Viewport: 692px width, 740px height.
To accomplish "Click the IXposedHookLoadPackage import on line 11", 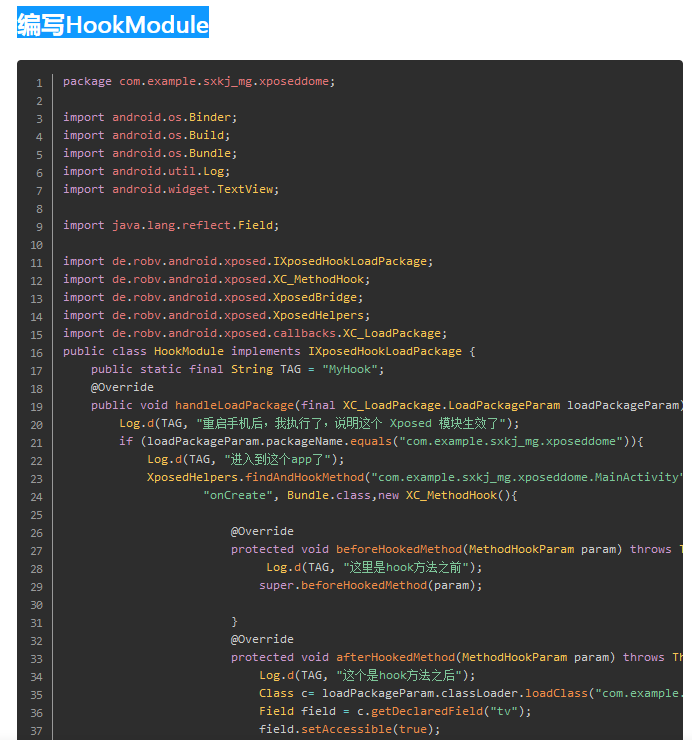I will coord(248,261).
